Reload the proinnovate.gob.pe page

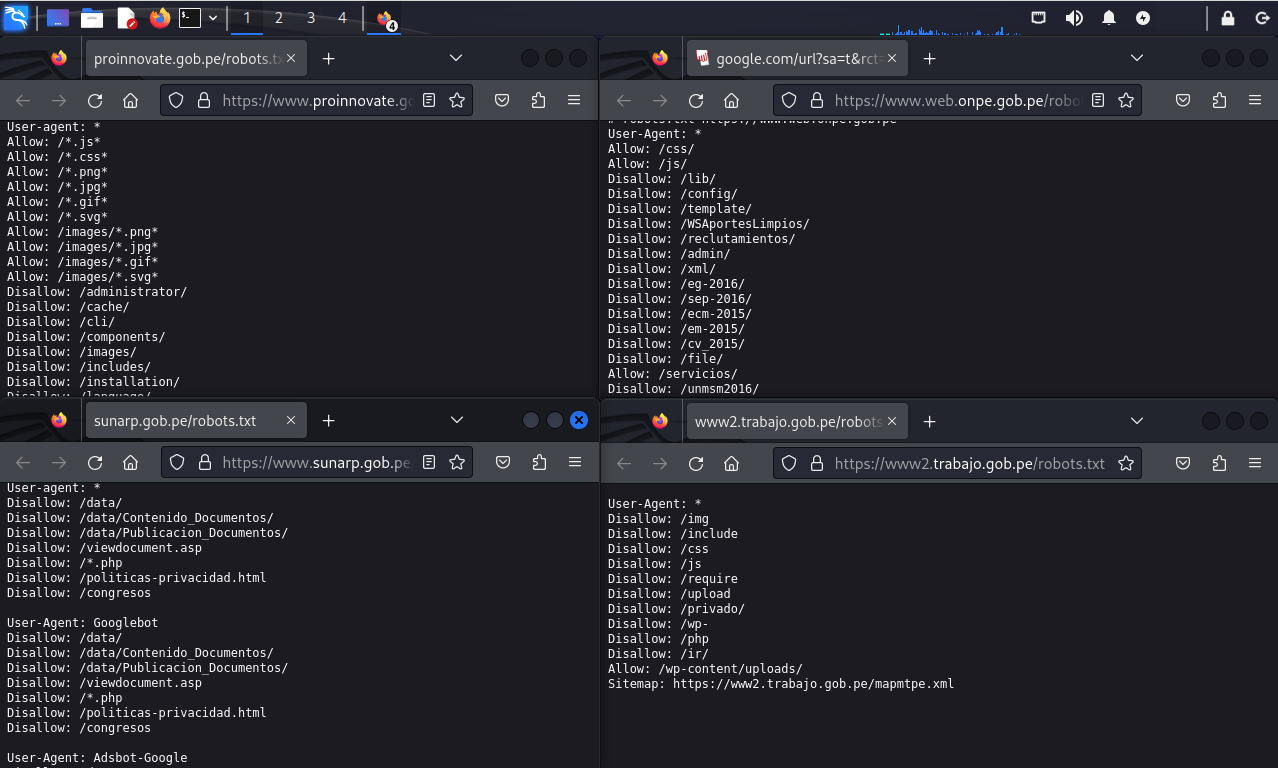point(95,100)
